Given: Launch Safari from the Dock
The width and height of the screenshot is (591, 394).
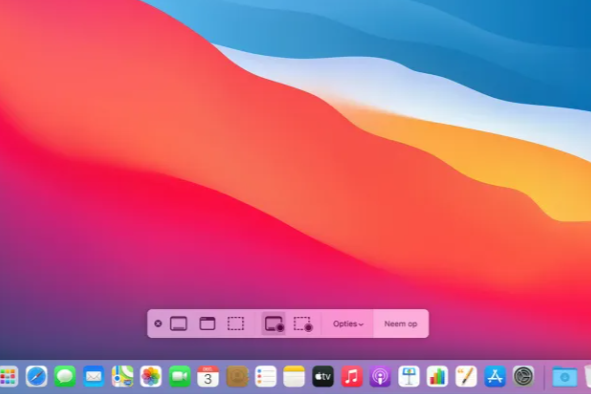Looking at the screenshot, I should 37,376.
